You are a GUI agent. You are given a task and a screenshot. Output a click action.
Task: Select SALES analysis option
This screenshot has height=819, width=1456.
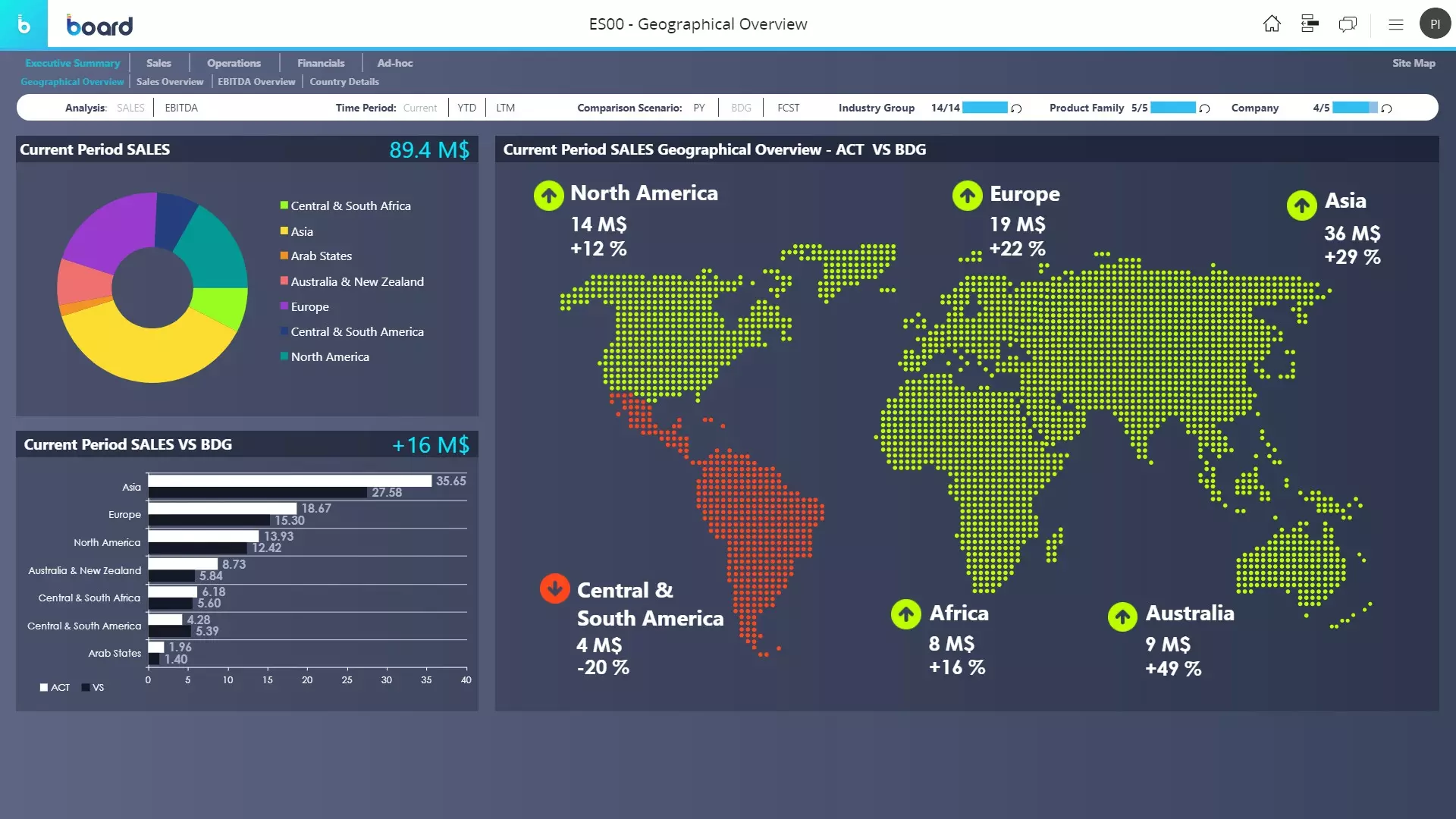(130, 108)
